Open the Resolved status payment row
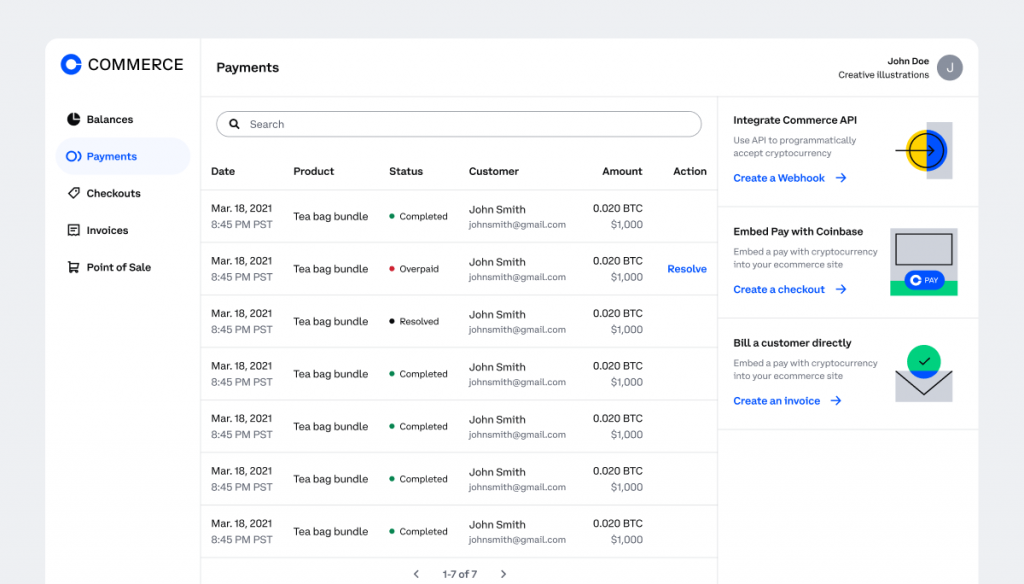 [x=459, y=321]
